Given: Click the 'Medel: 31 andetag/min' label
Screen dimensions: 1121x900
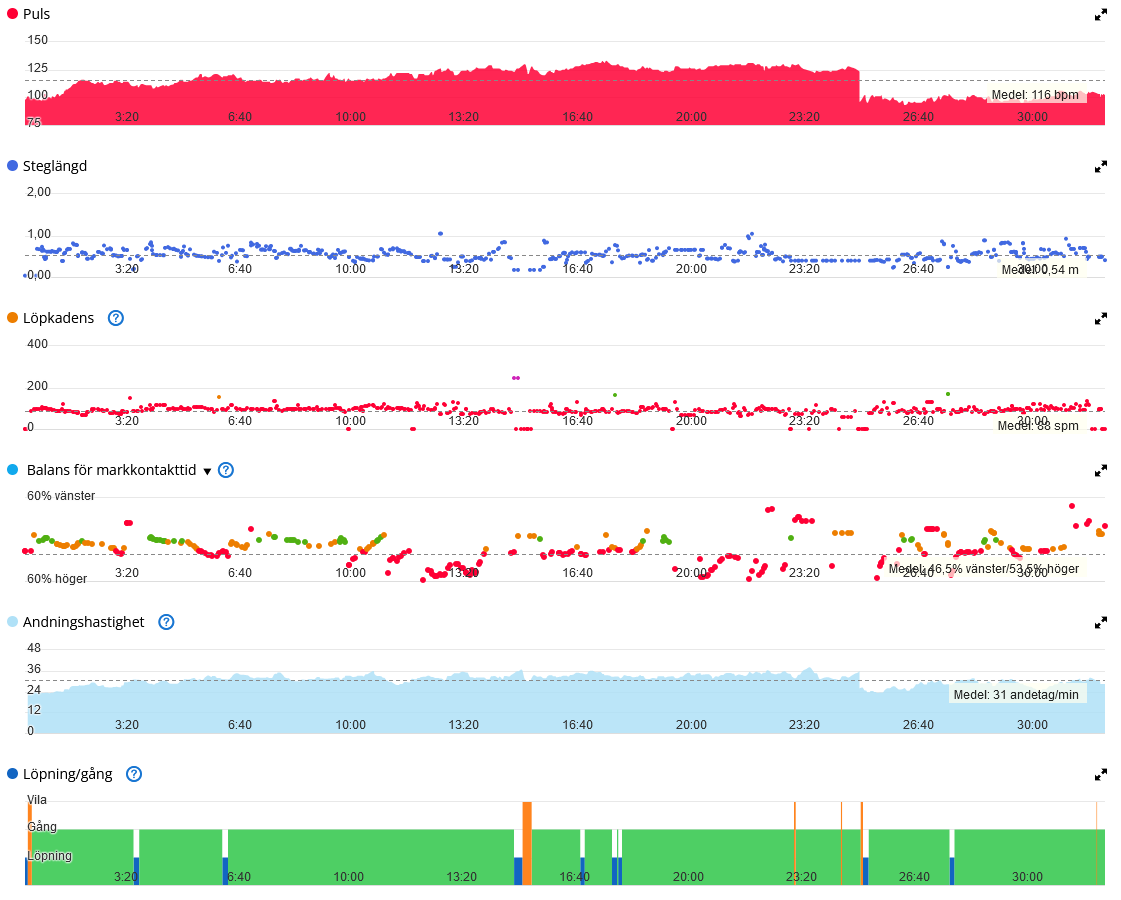Looking at the screenshot, I should pos(1016,695).
